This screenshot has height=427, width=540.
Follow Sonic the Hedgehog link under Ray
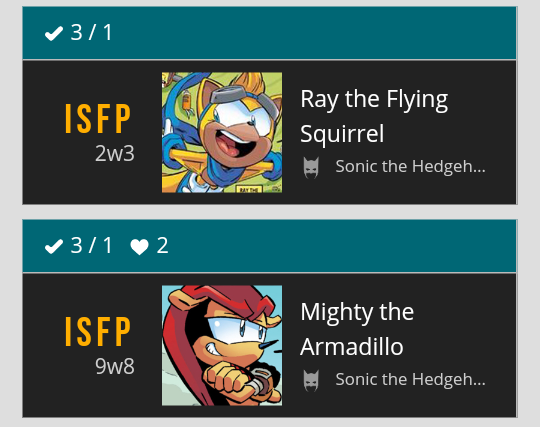411,166
